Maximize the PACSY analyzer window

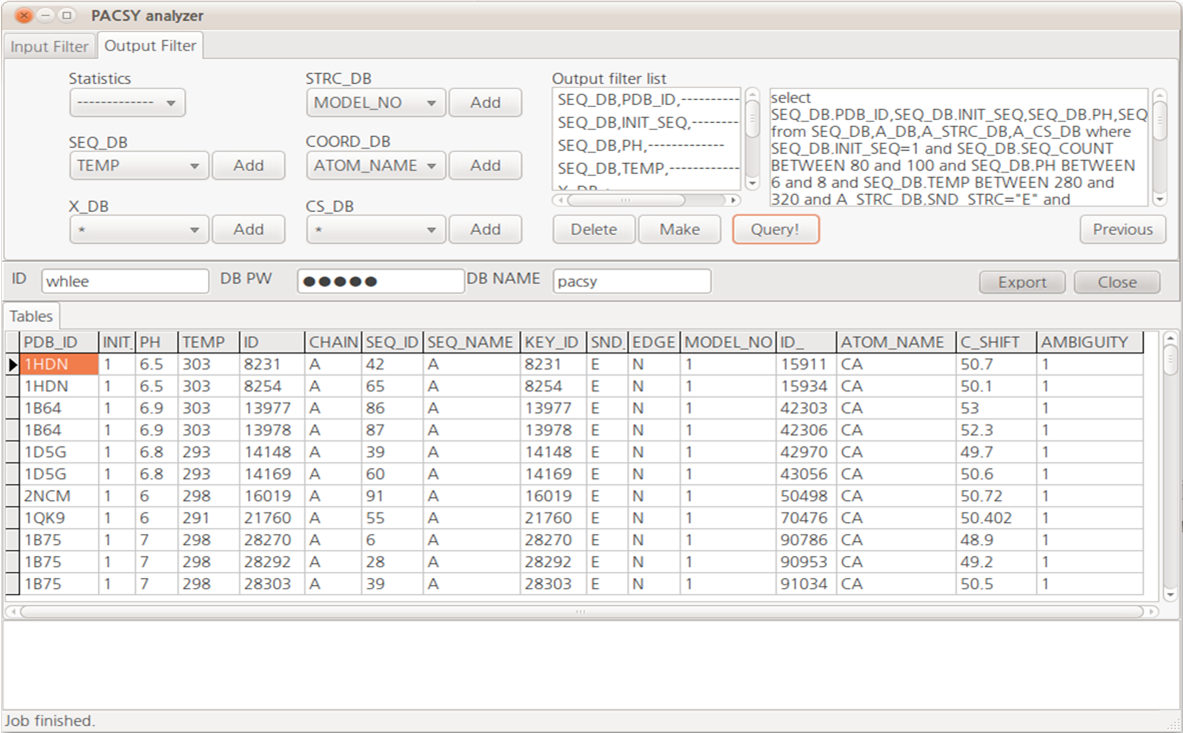66,15
